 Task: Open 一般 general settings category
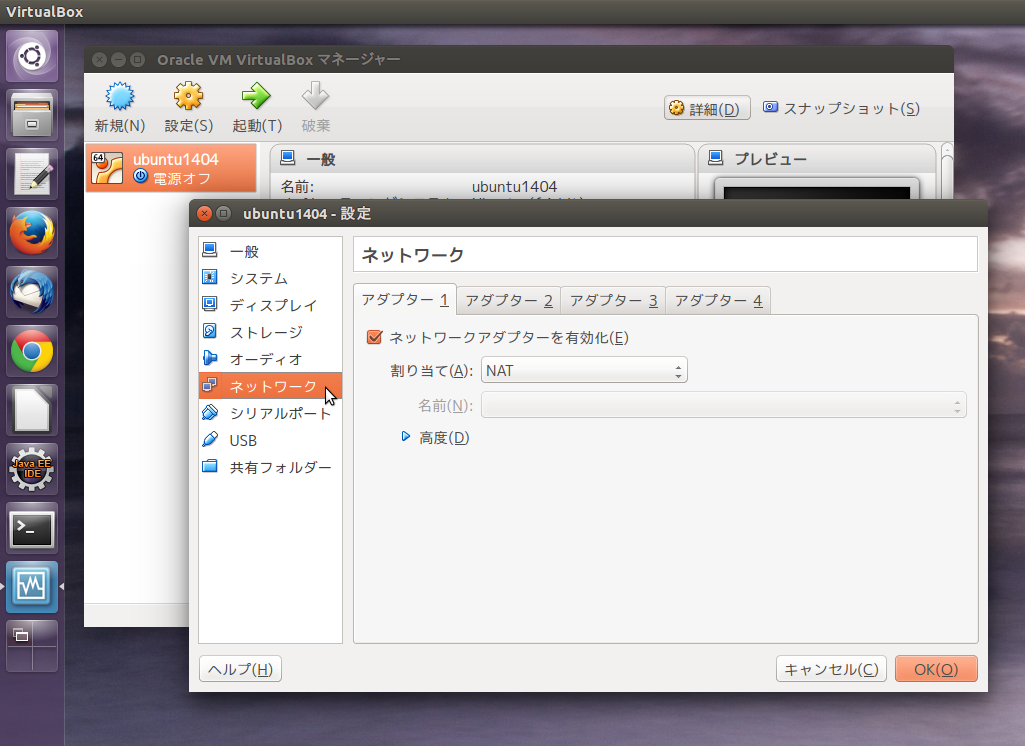click(270, 251)
